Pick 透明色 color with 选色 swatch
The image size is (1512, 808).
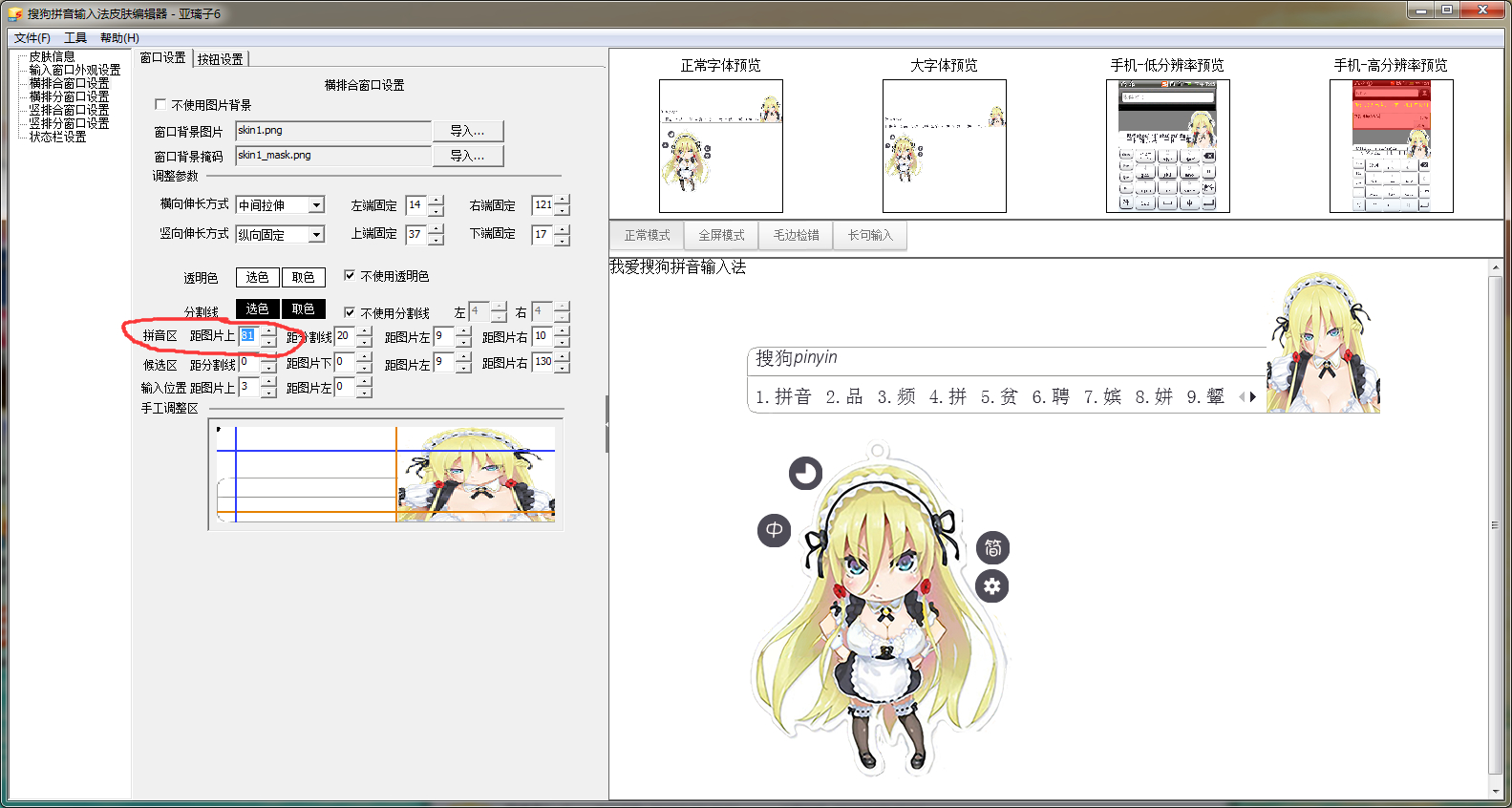[257, 277]
